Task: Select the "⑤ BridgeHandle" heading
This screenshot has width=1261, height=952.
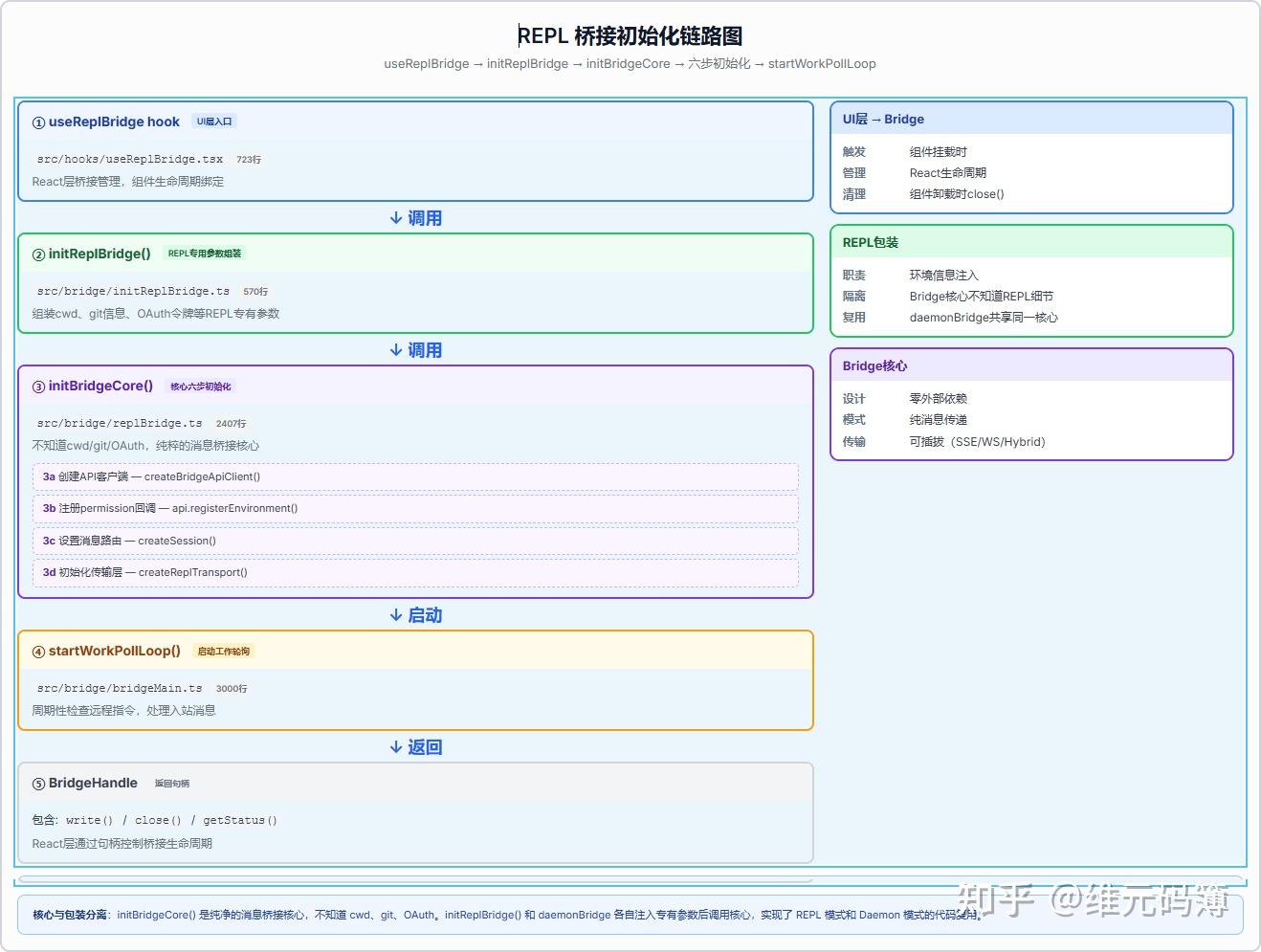Action: click(85, 783)
